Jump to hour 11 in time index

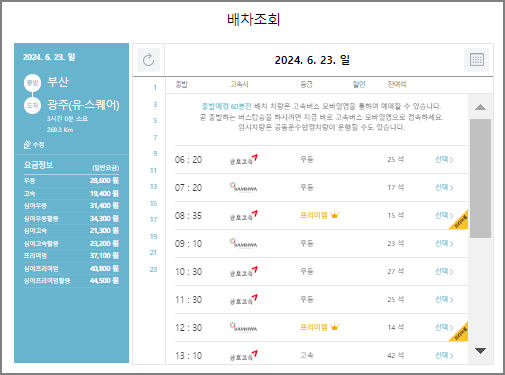click(153, 170)
